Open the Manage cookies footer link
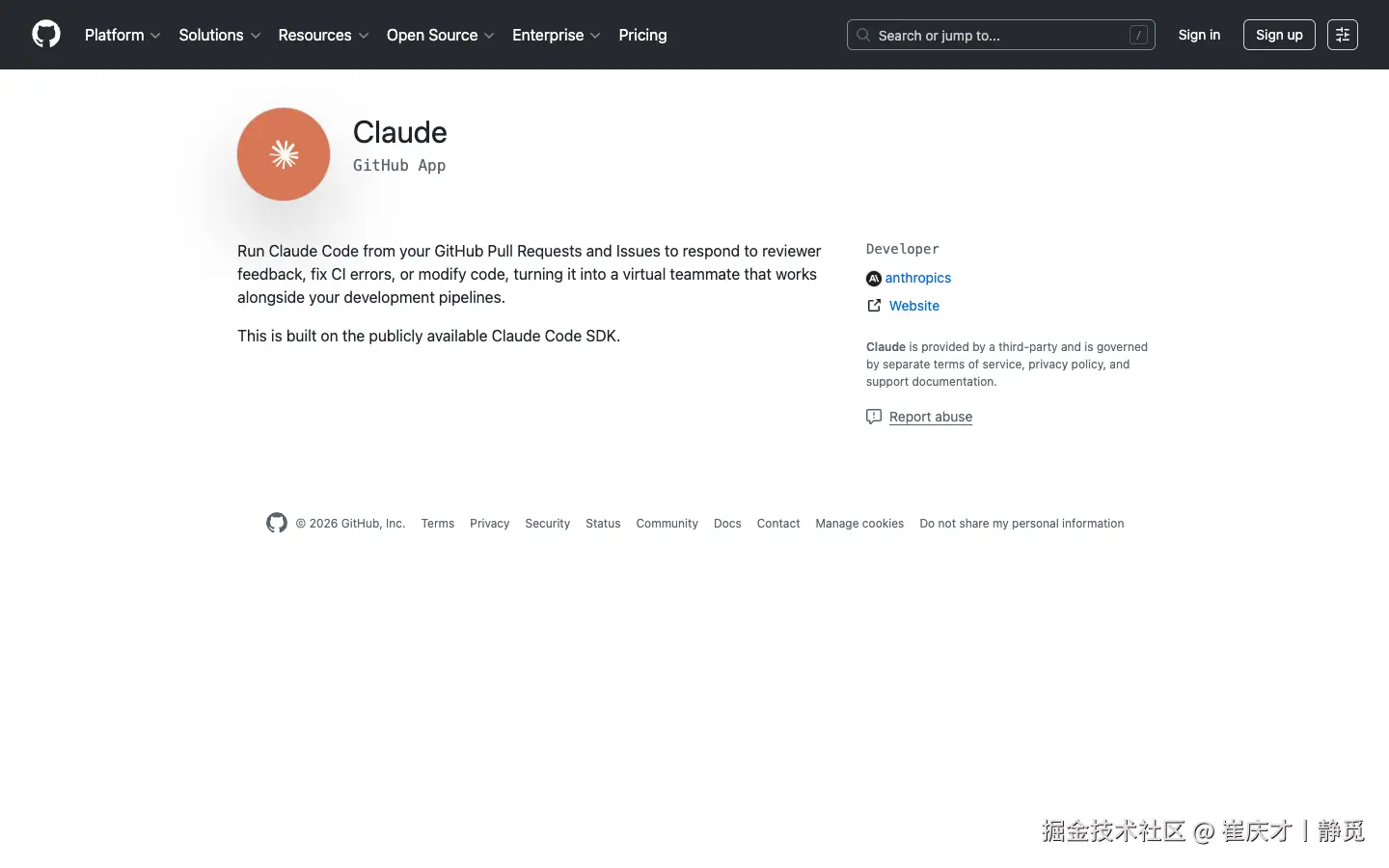1389x868 pixels. pyautogui.click(x=858, y=523)
